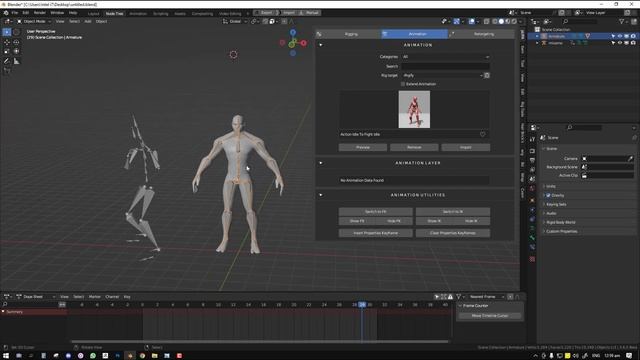Image resolution: width=640 pixels, height=360 pixels.
Task: Select the Annotate pencil tool
Action: click(x=7, y=61)
